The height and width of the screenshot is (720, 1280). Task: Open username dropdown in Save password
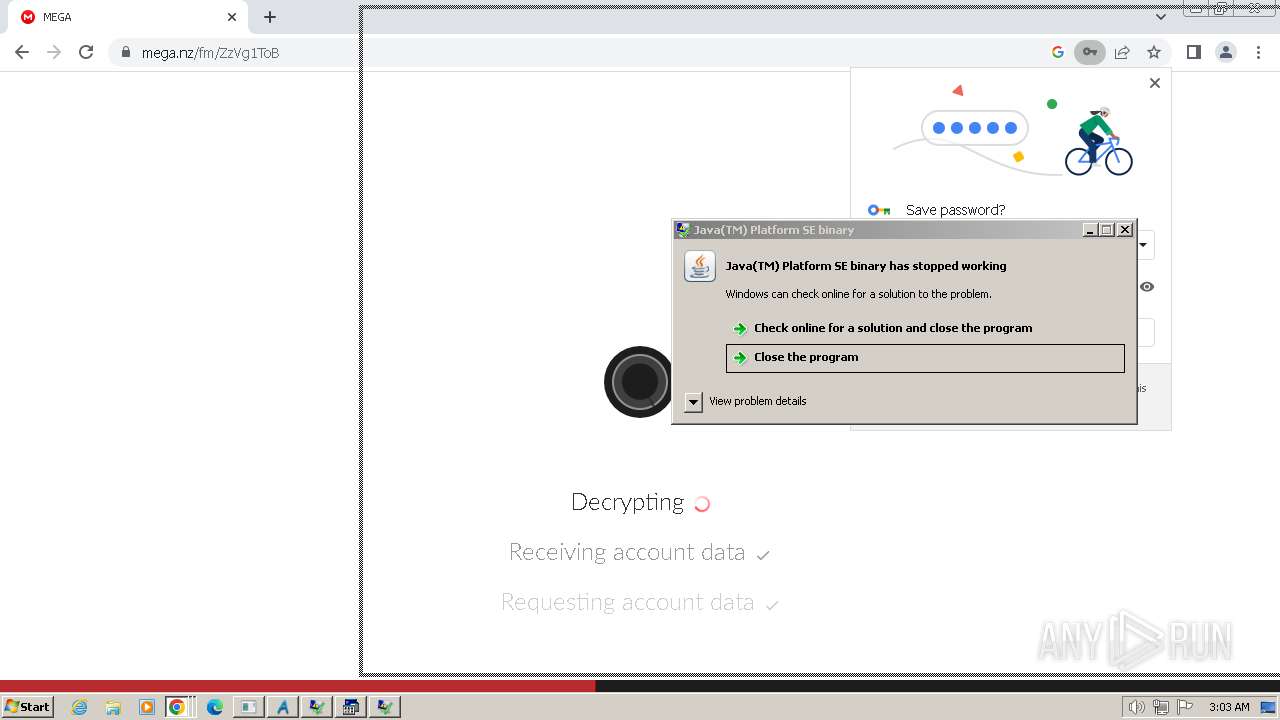(1143, 245)
